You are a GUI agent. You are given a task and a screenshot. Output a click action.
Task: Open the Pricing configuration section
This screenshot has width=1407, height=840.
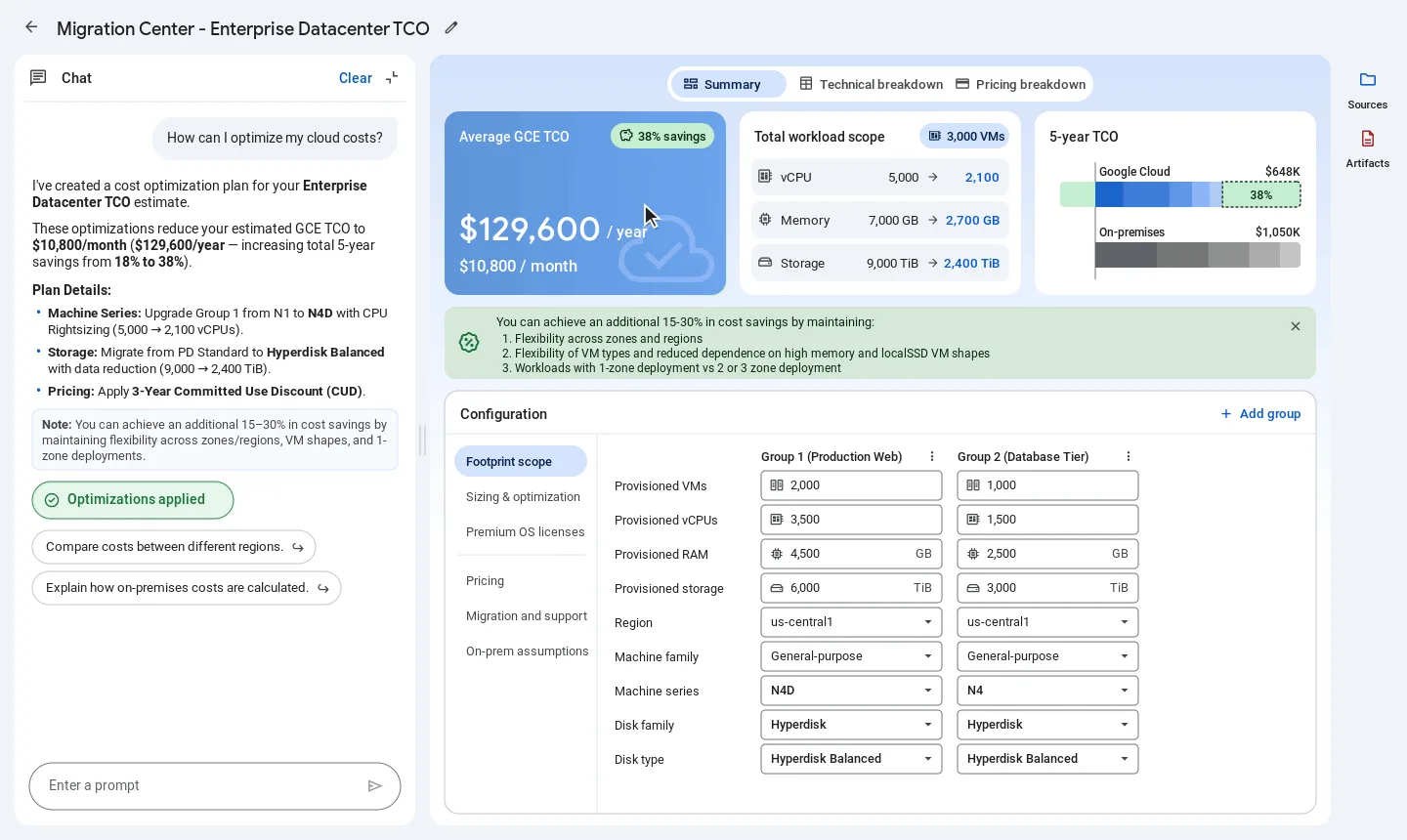point(486,580)
